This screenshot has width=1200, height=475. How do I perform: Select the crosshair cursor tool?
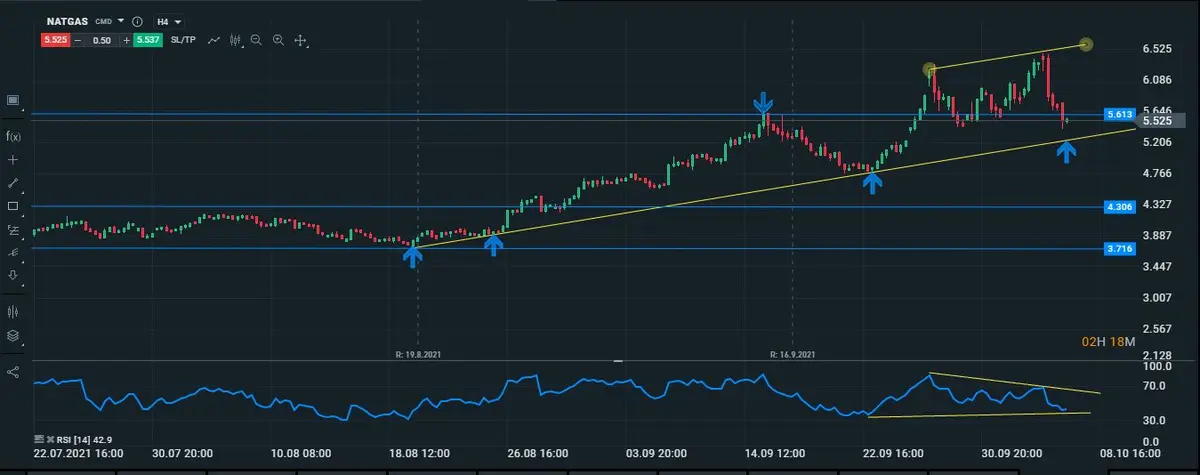point(14,160)
